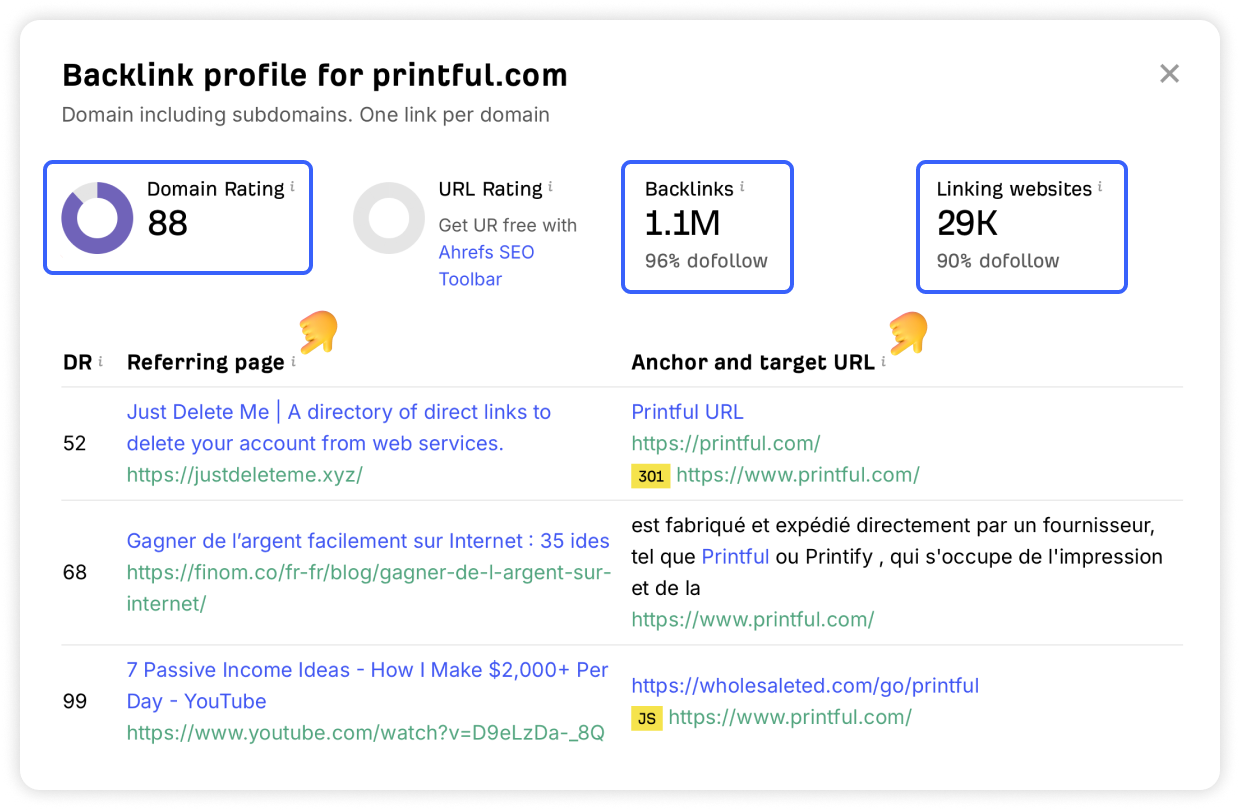
Task: Click the purple Domain Rating donut chart
Action: [96, 218]
